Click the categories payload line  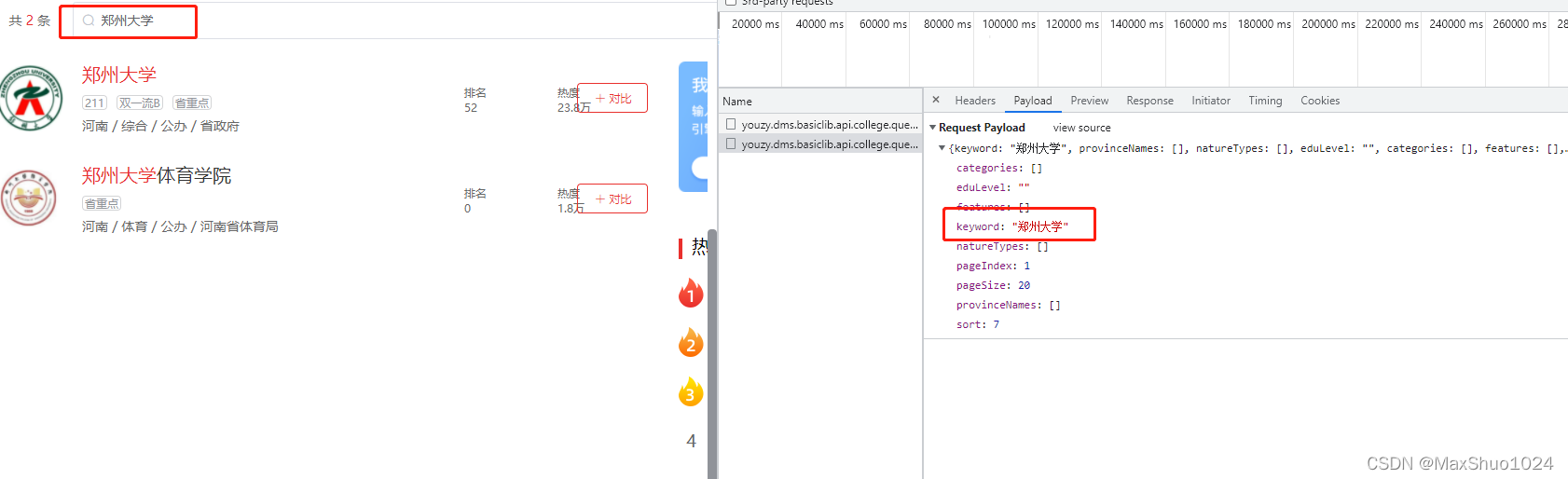[x=998, y=168]
